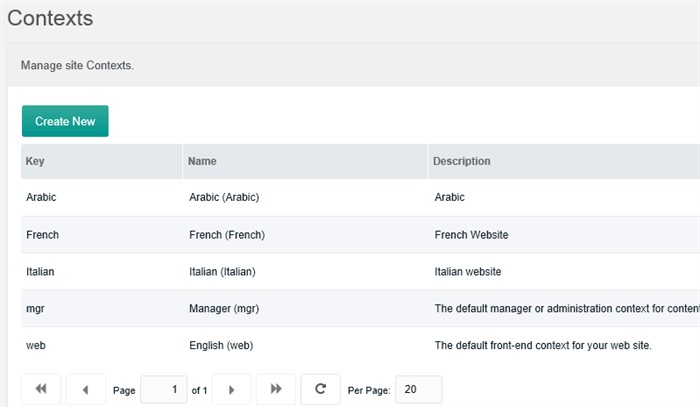Sort by Description column header

(x=462, y=161)
